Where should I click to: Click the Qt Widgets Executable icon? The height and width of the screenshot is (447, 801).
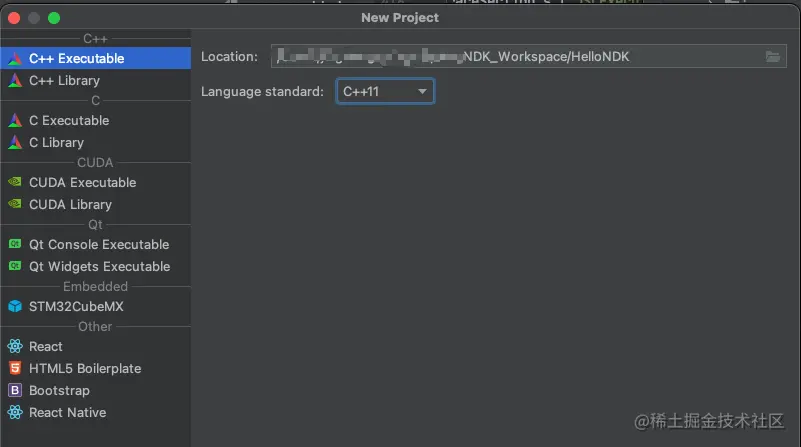click(15, 266)
